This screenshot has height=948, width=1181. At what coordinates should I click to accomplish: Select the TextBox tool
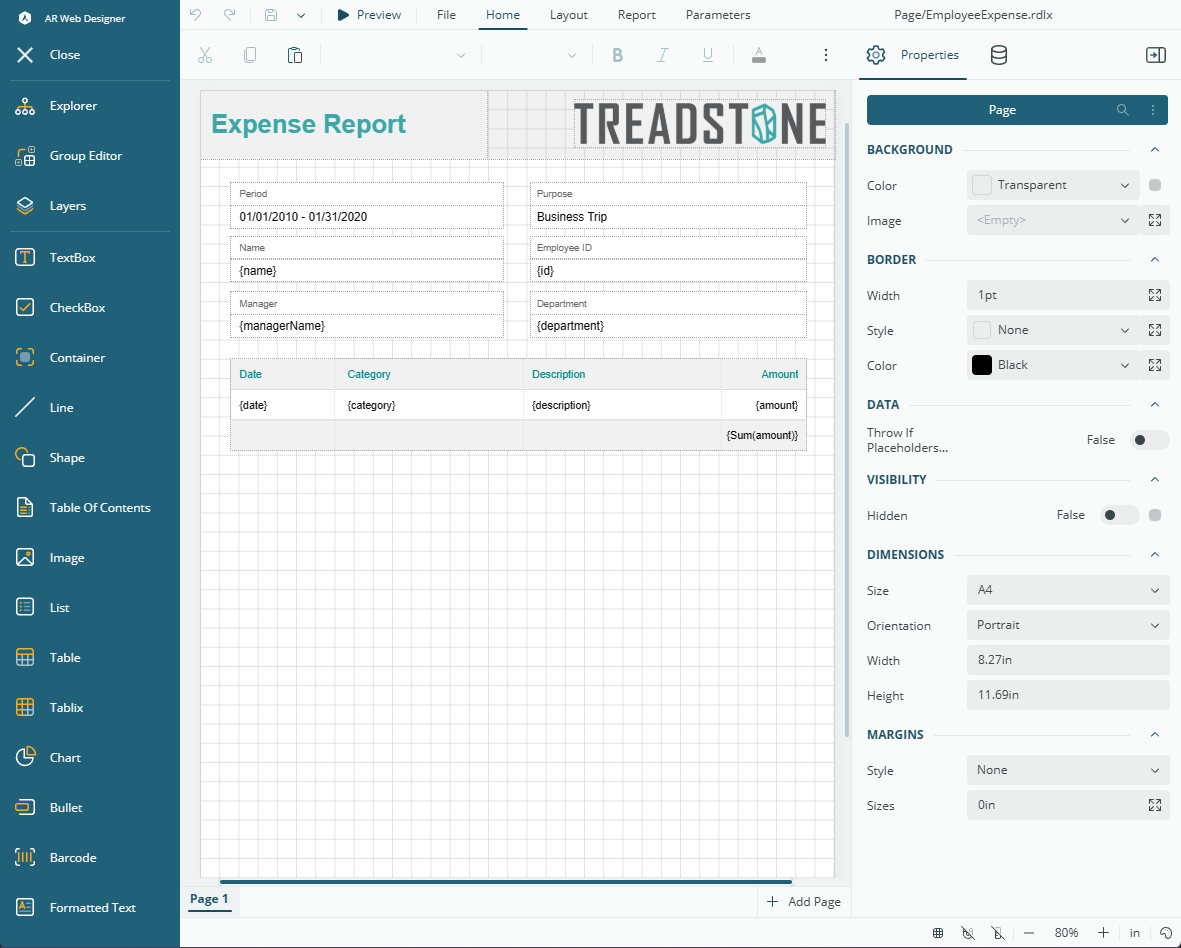(x=56, y=258)
